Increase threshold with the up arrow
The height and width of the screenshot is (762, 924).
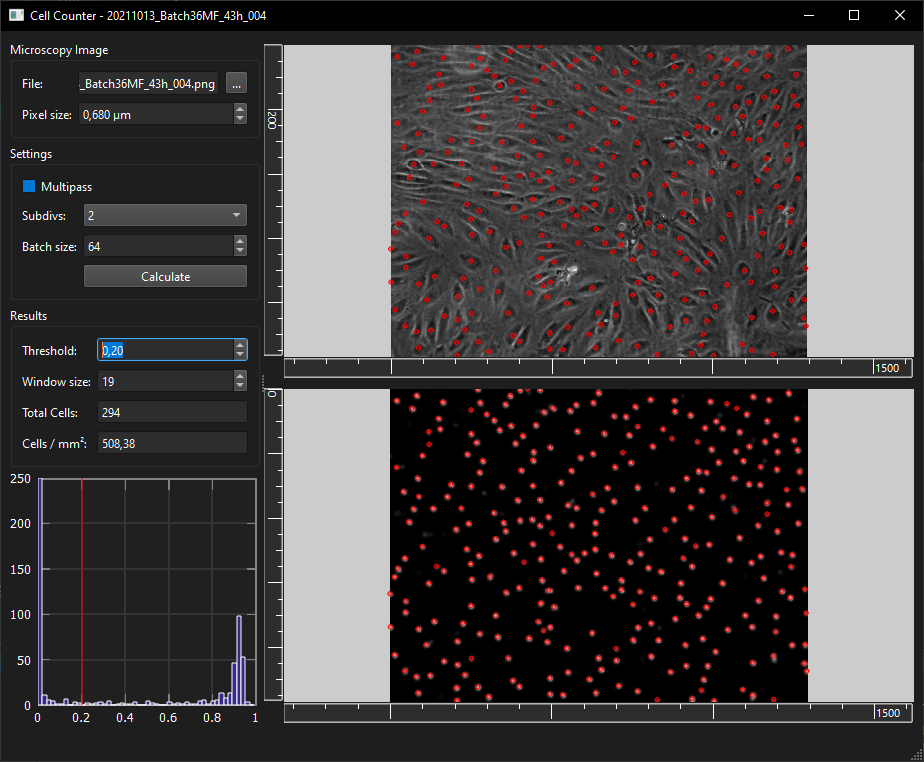click(240, 345)
